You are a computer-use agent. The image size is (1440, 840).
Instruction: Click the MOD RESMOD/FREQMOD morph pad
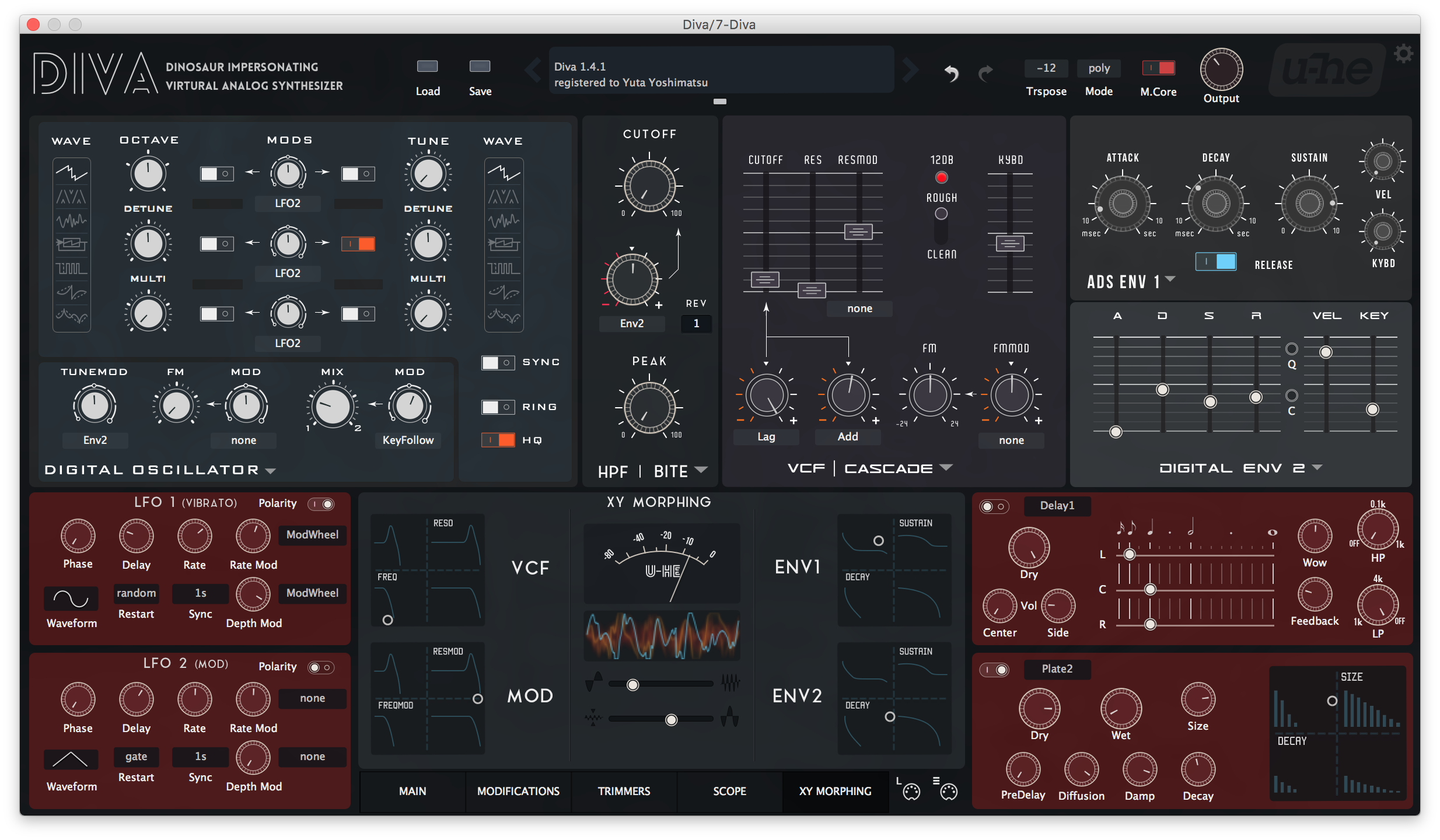point(428,698)
